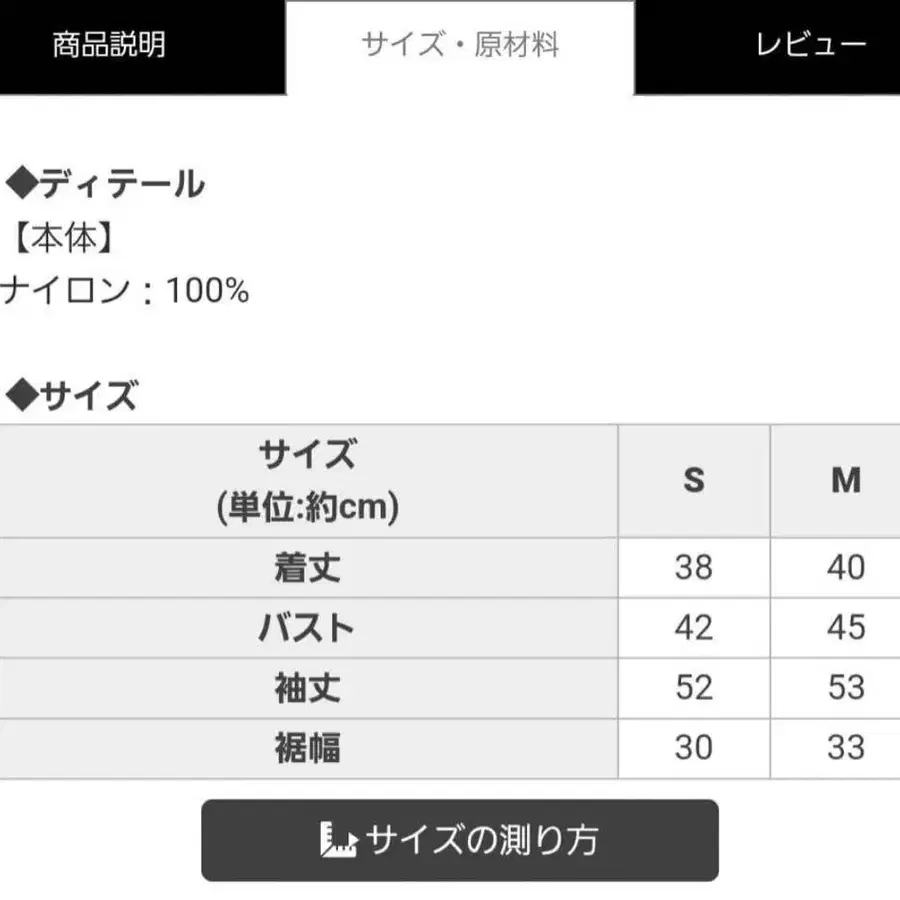Switch to the レビュー tab

(x=810, y=46)
